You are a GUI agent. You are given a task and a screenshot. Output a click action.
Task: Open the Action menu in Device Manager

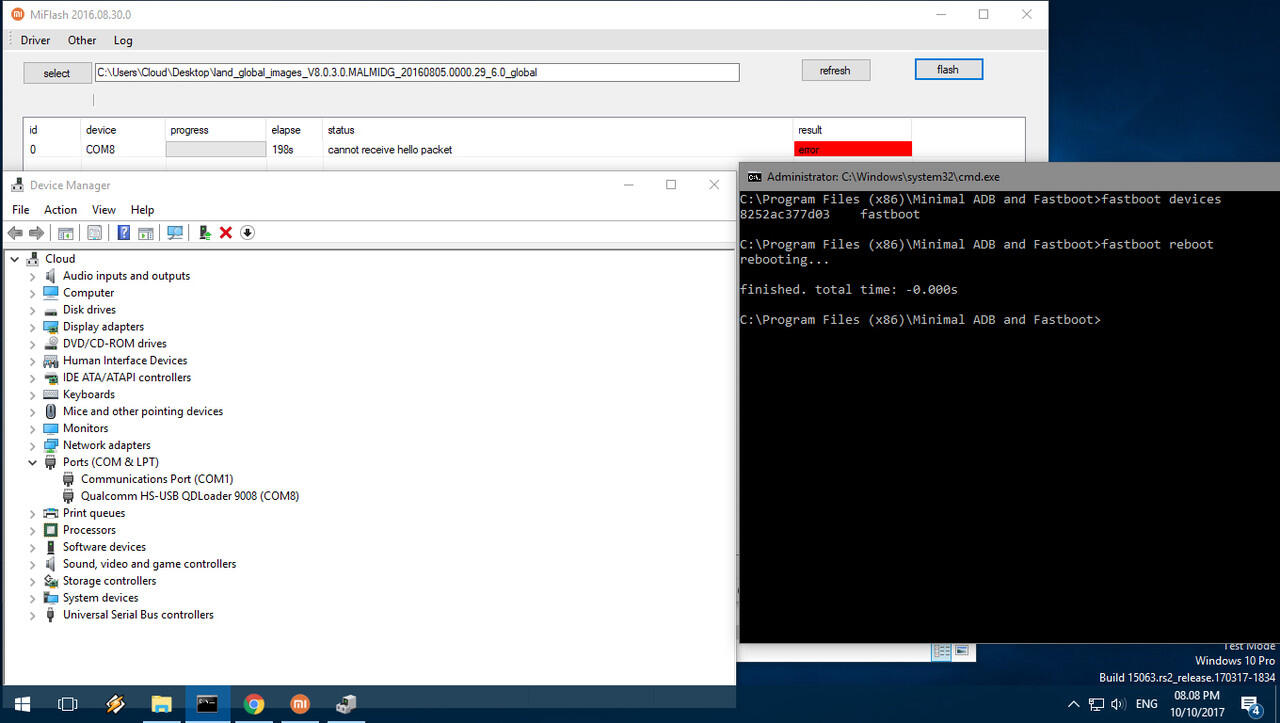[60, 210]
